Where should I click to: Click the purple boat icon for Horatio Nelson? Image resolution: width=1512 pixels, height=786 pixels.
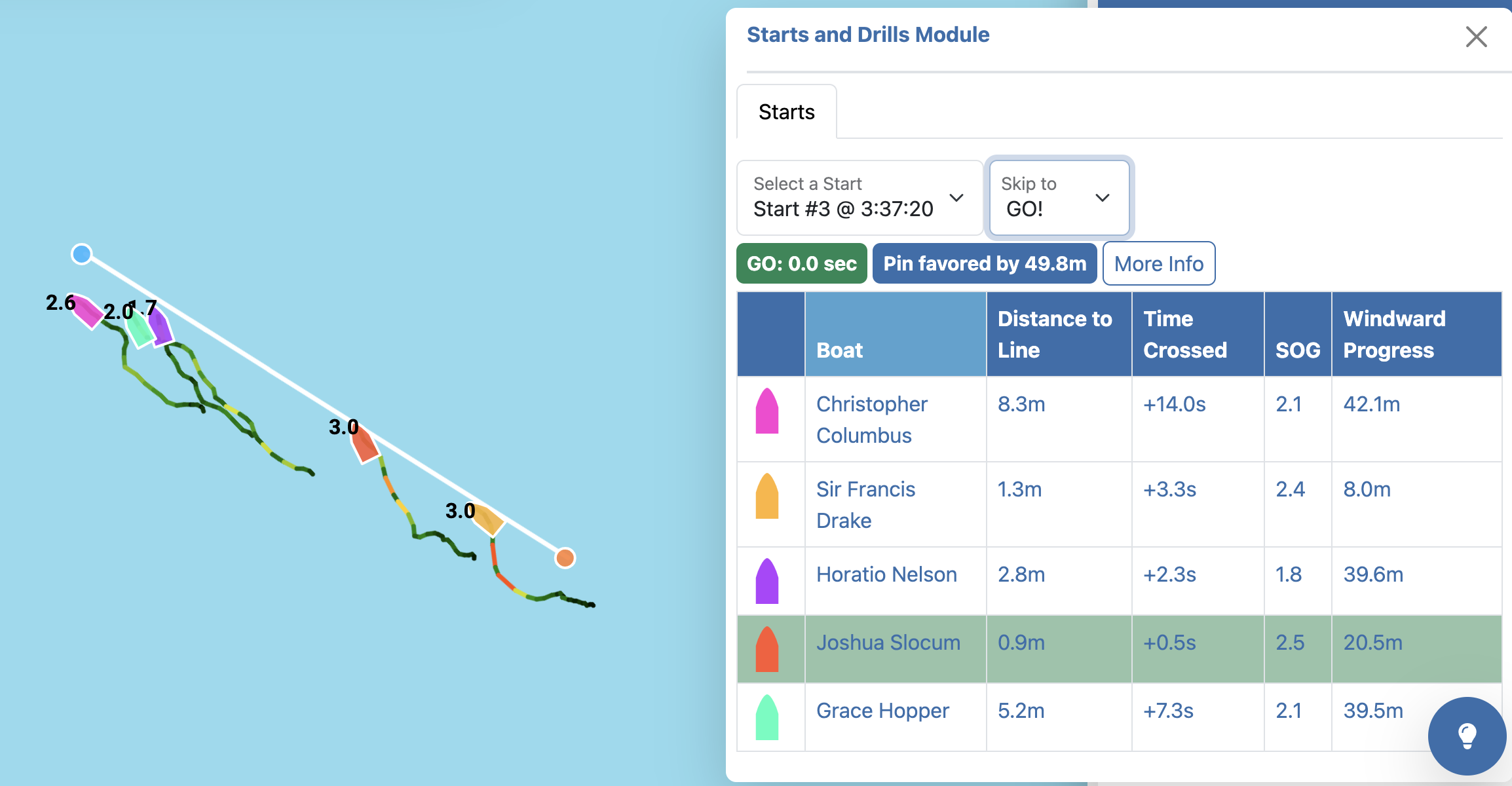[x=767, y=581]
